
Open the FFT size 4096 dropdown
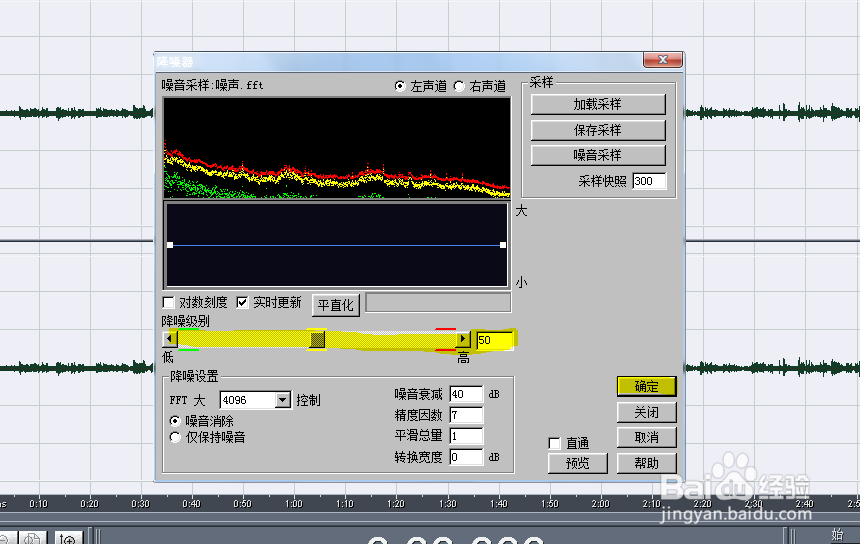pos(282,400)
